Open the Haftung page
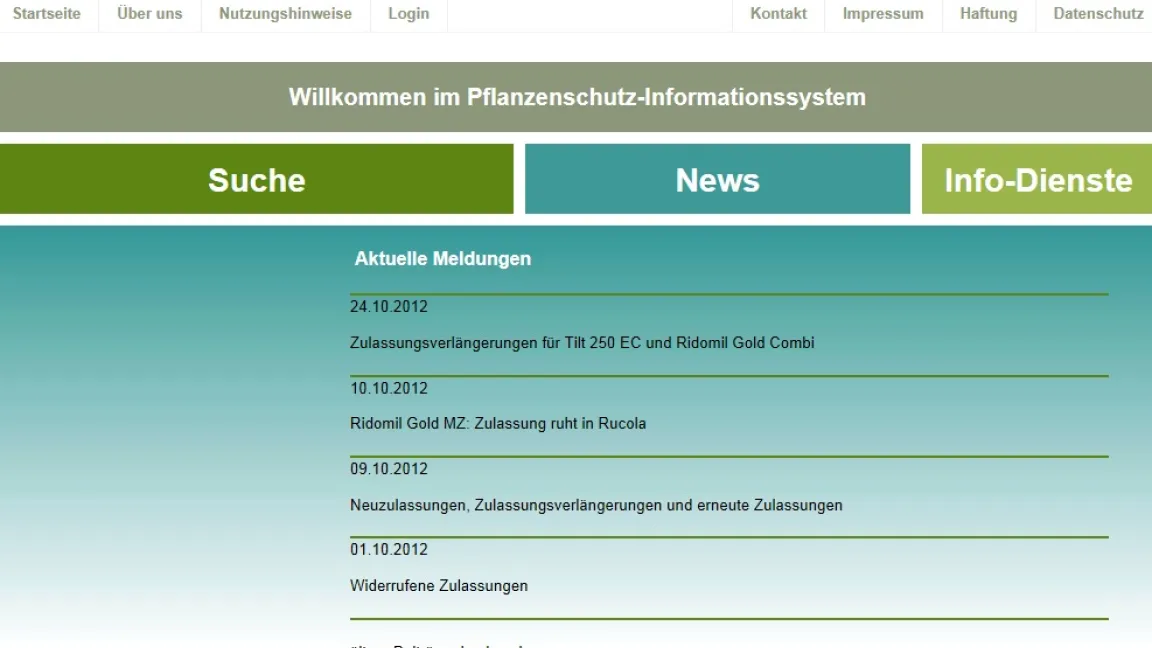1152x648 pixels. pos(988,14)
